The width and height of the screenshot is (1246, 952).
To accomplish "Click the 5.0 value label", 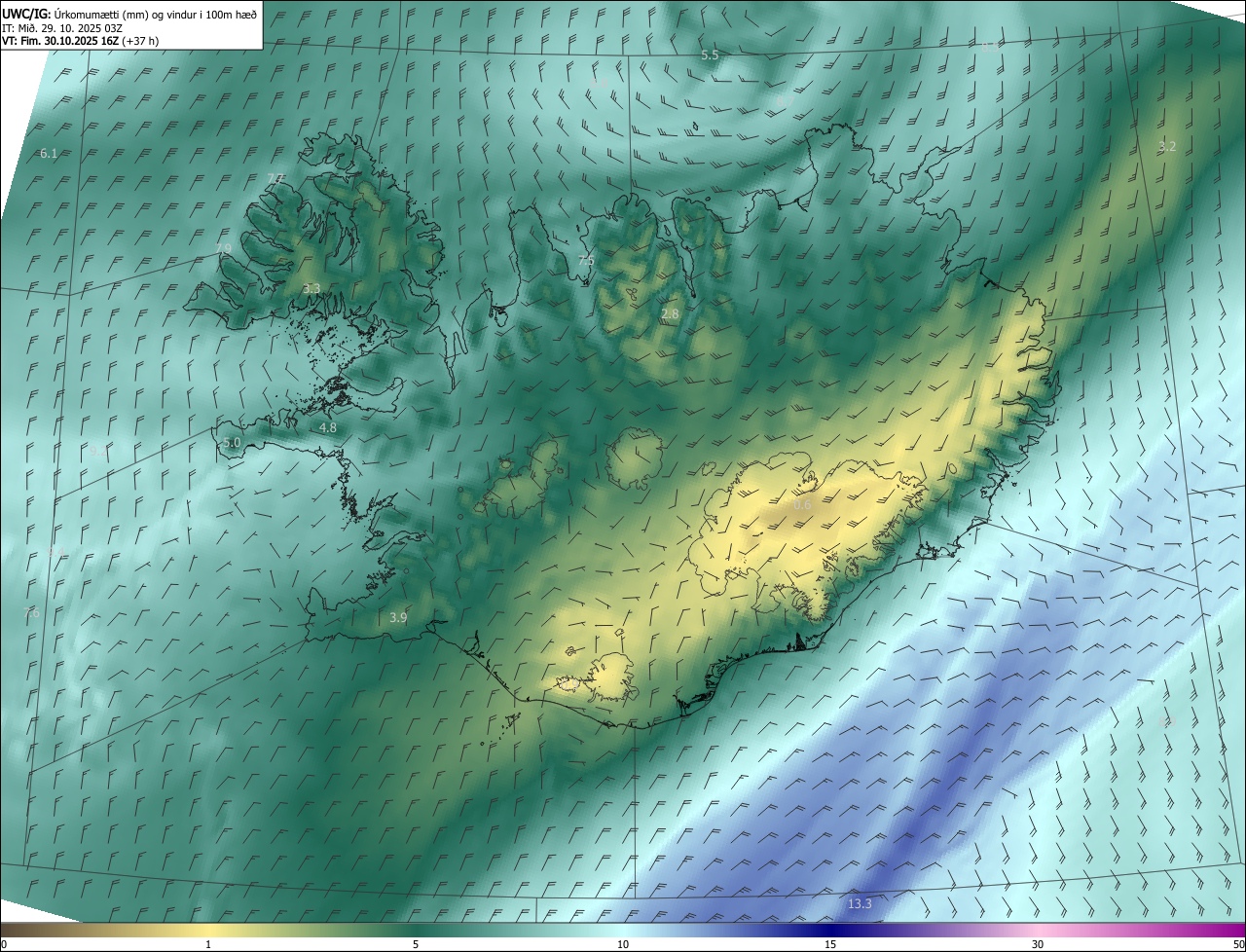I will [x=231, y=443].
